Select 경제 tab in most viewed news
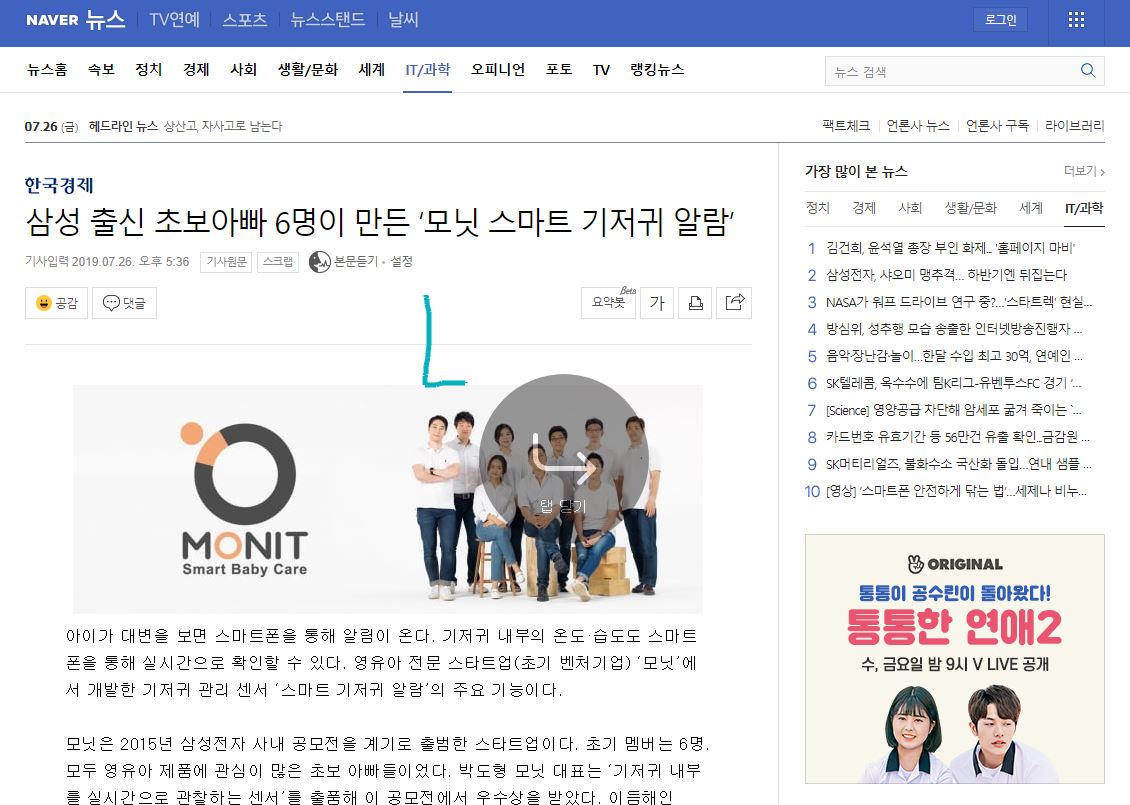Viewport: 1130px width, 805px height. tap(863, 208)
